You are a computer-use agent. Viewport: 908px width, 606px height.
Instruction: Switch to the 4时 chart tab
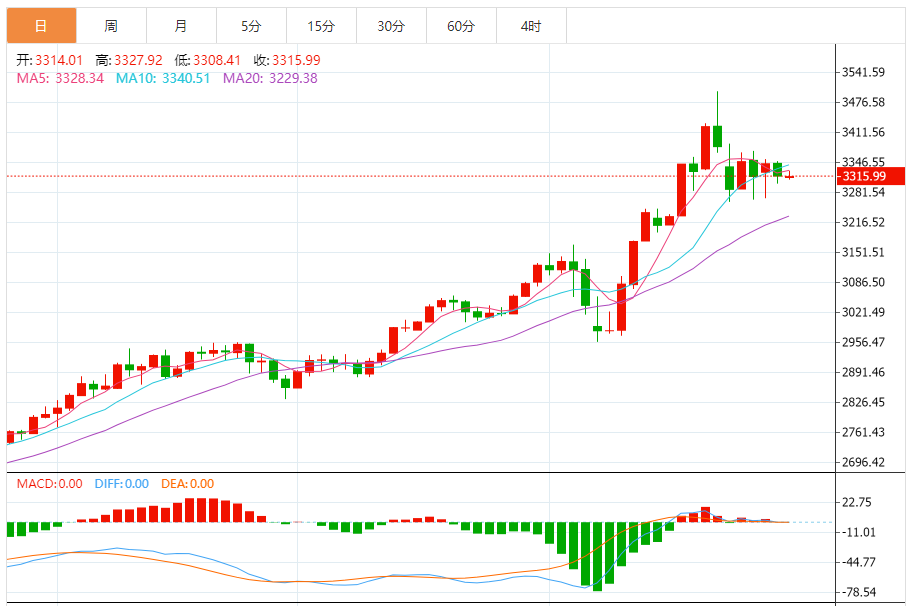click(531, 26)
